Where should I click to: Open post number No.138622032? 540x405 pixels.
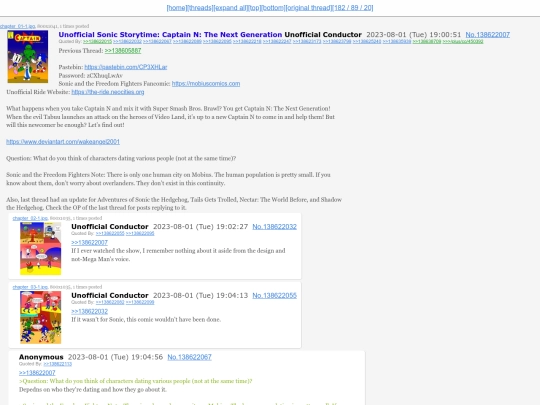[274, 227]
